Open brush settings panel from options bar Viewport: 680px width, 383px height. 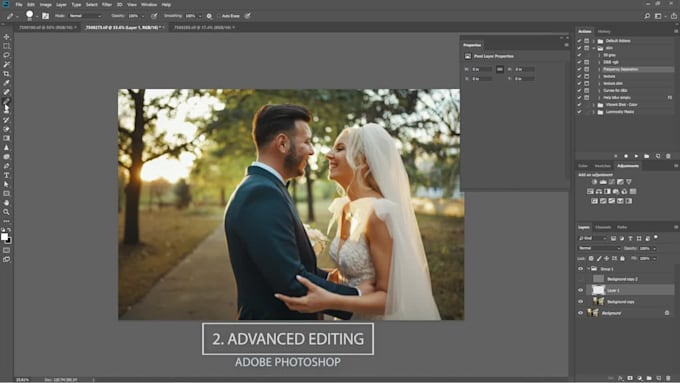coord(46,16)
